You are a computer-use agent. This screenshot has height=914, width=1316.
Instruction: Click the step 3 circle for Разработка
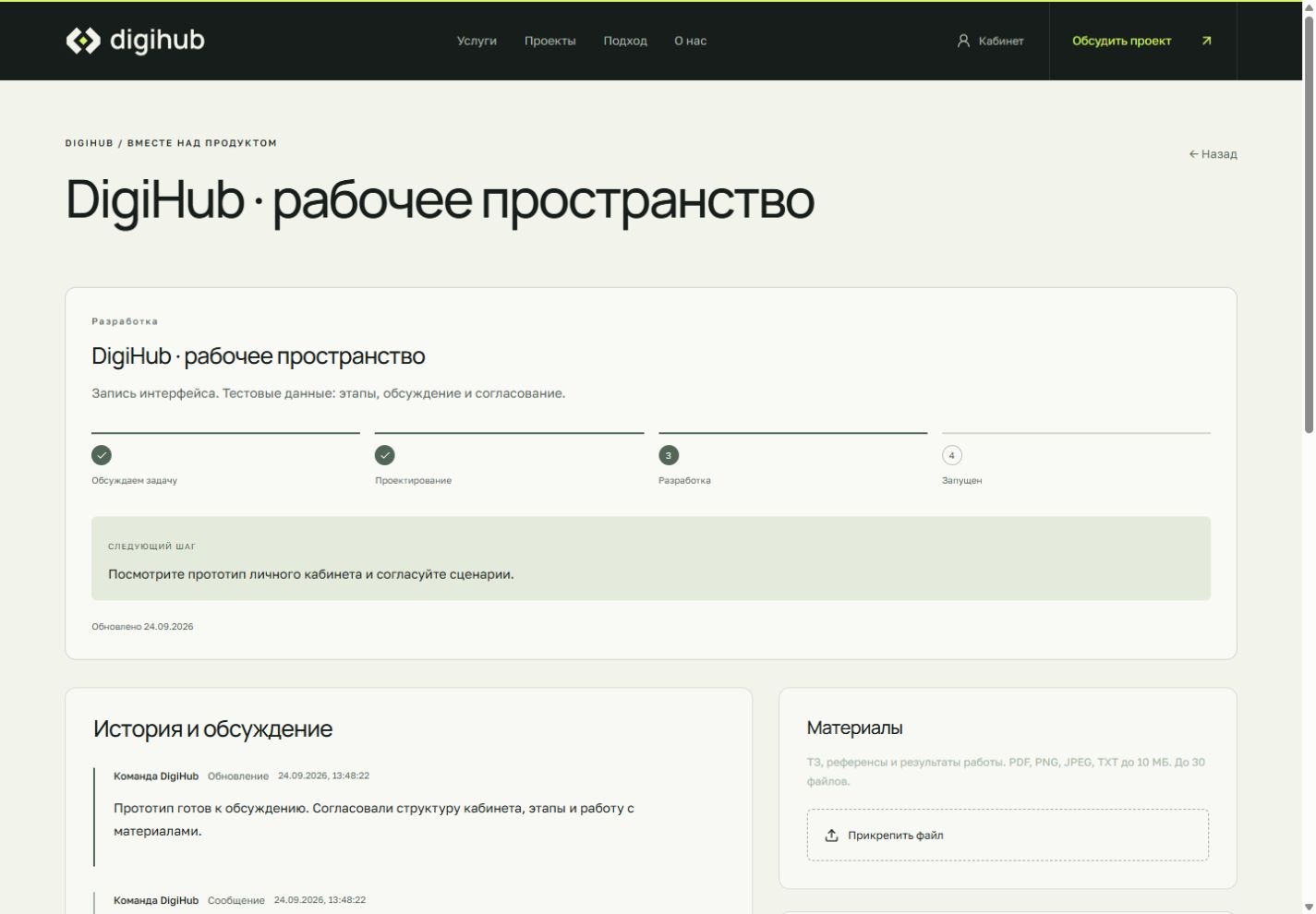pos(669,455)
